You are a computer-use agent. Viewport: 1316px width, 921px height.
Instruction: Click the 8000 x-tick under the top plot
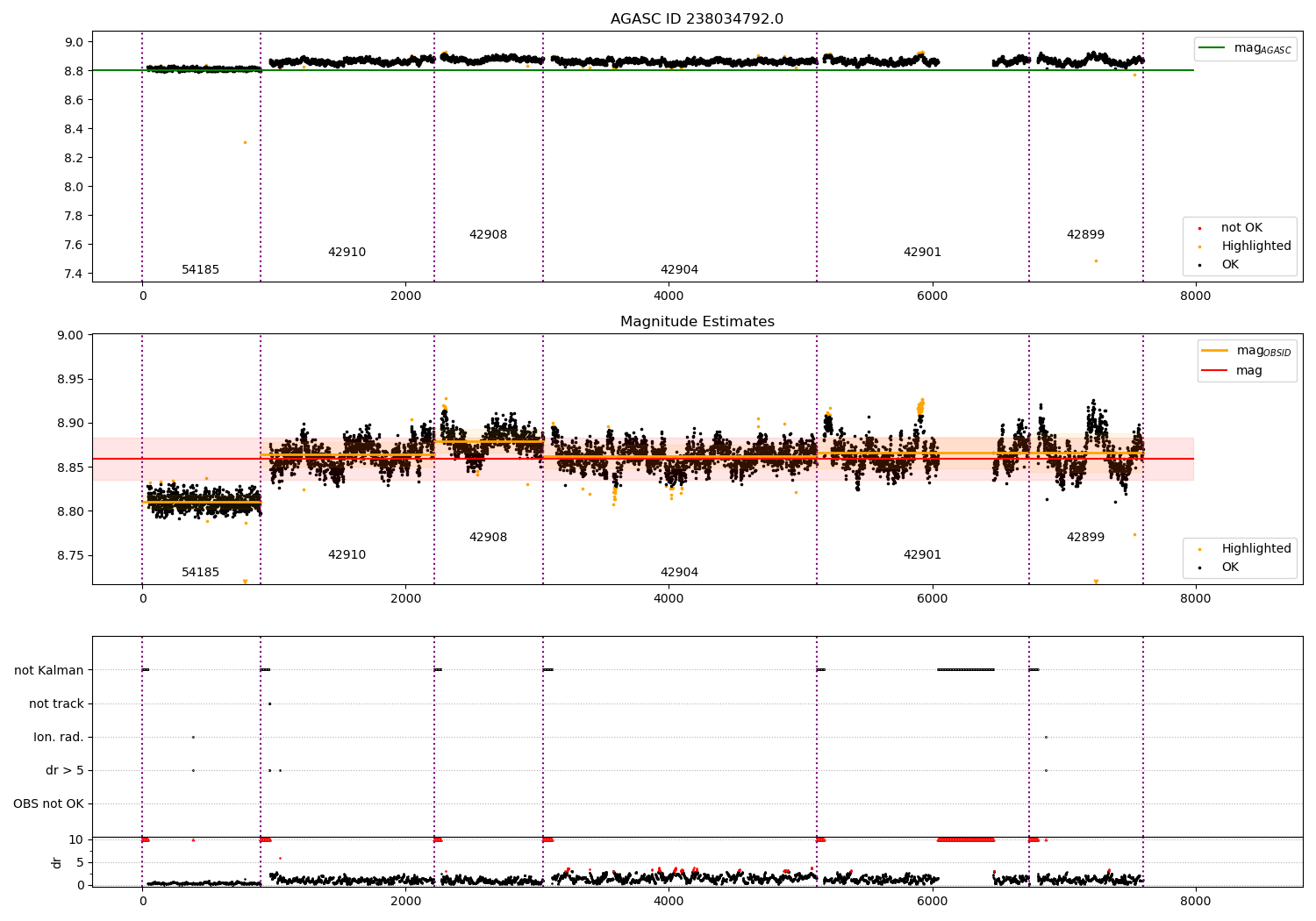click(1195, 296)
